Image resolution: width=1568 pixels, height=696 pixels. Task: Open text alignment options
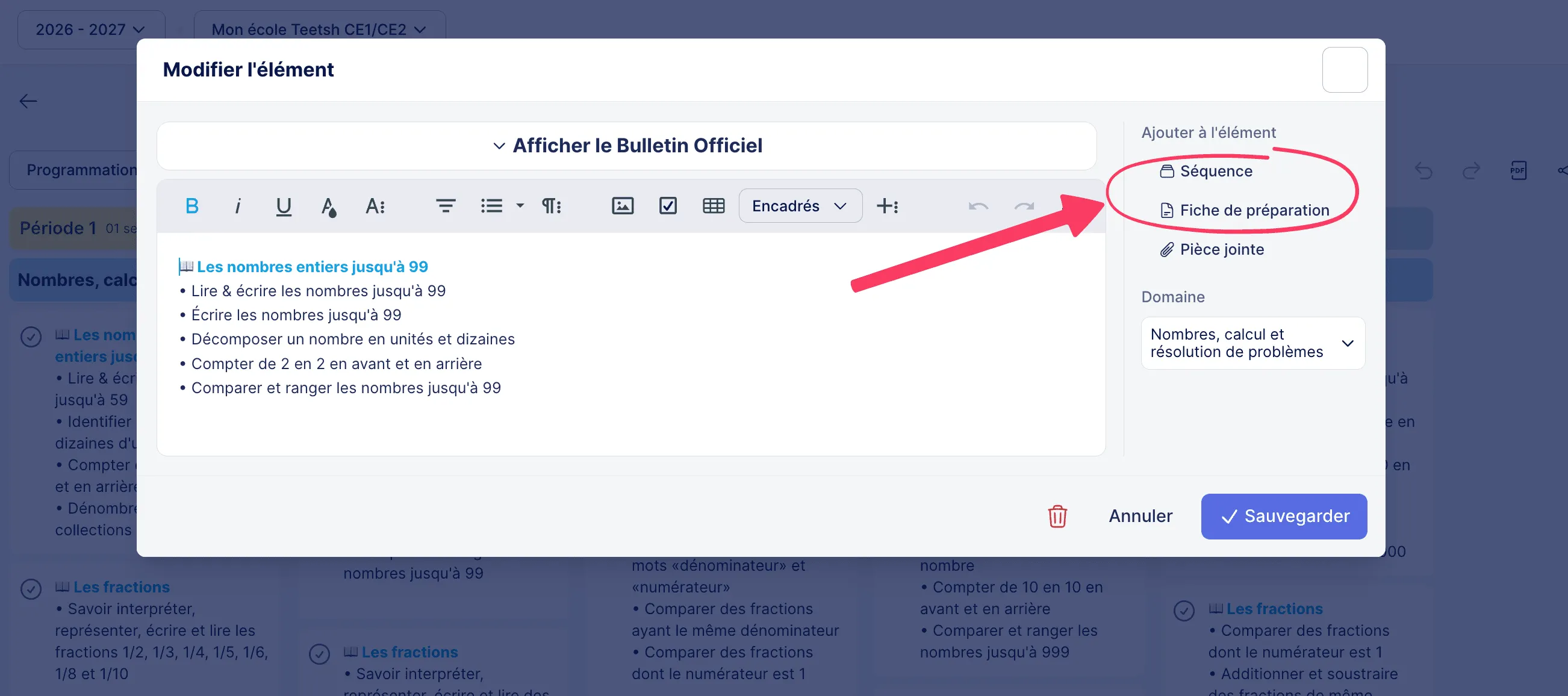point(446,207)
